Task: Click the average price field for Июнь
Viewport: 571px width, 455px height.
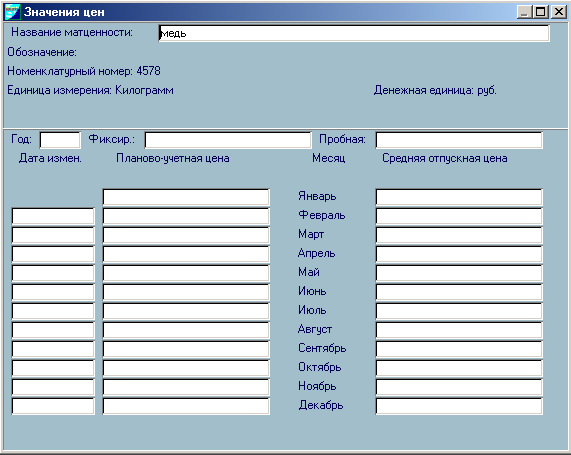Action: [x=459, y=292]
